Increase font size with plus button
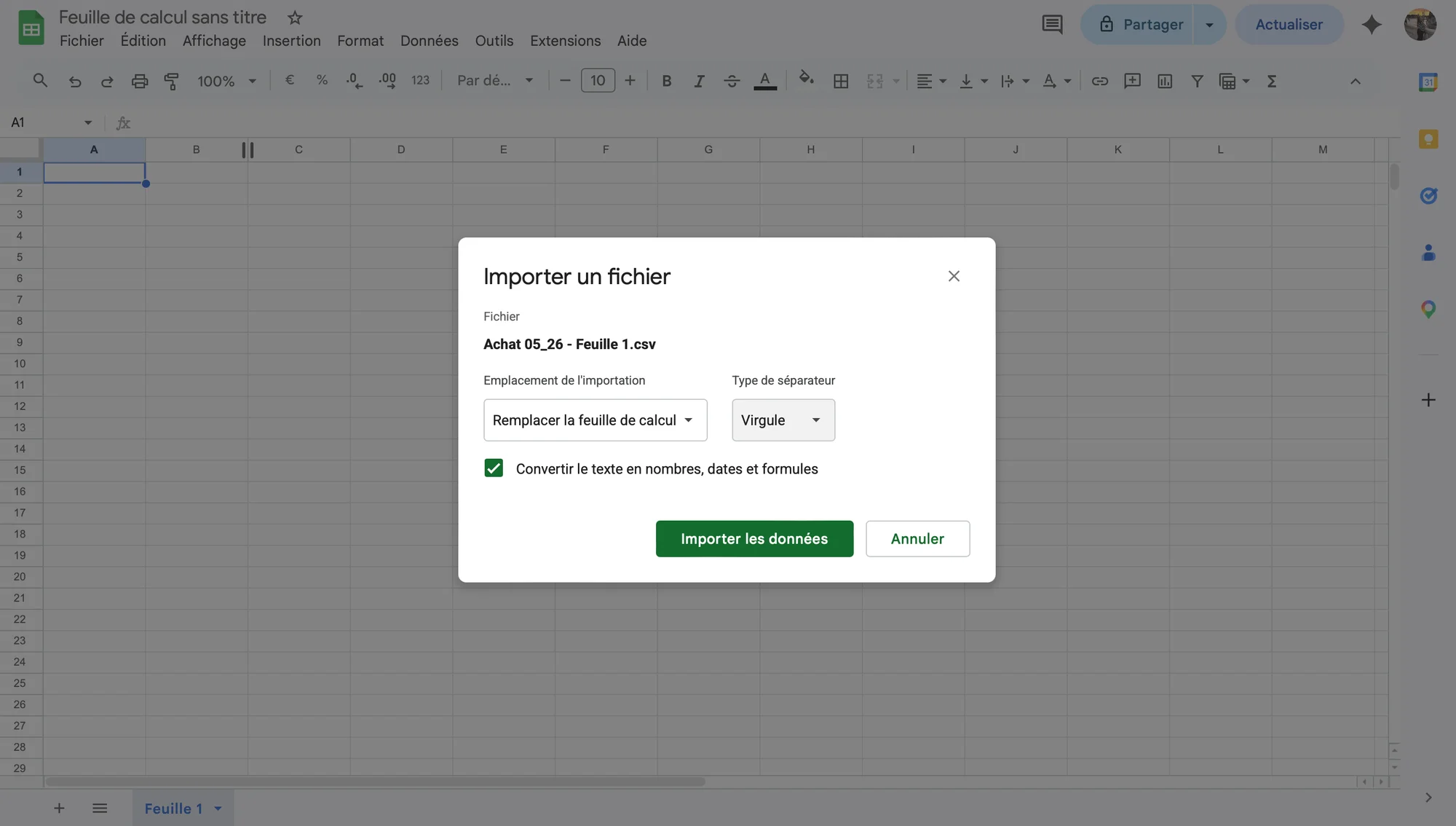 point(630,80)
